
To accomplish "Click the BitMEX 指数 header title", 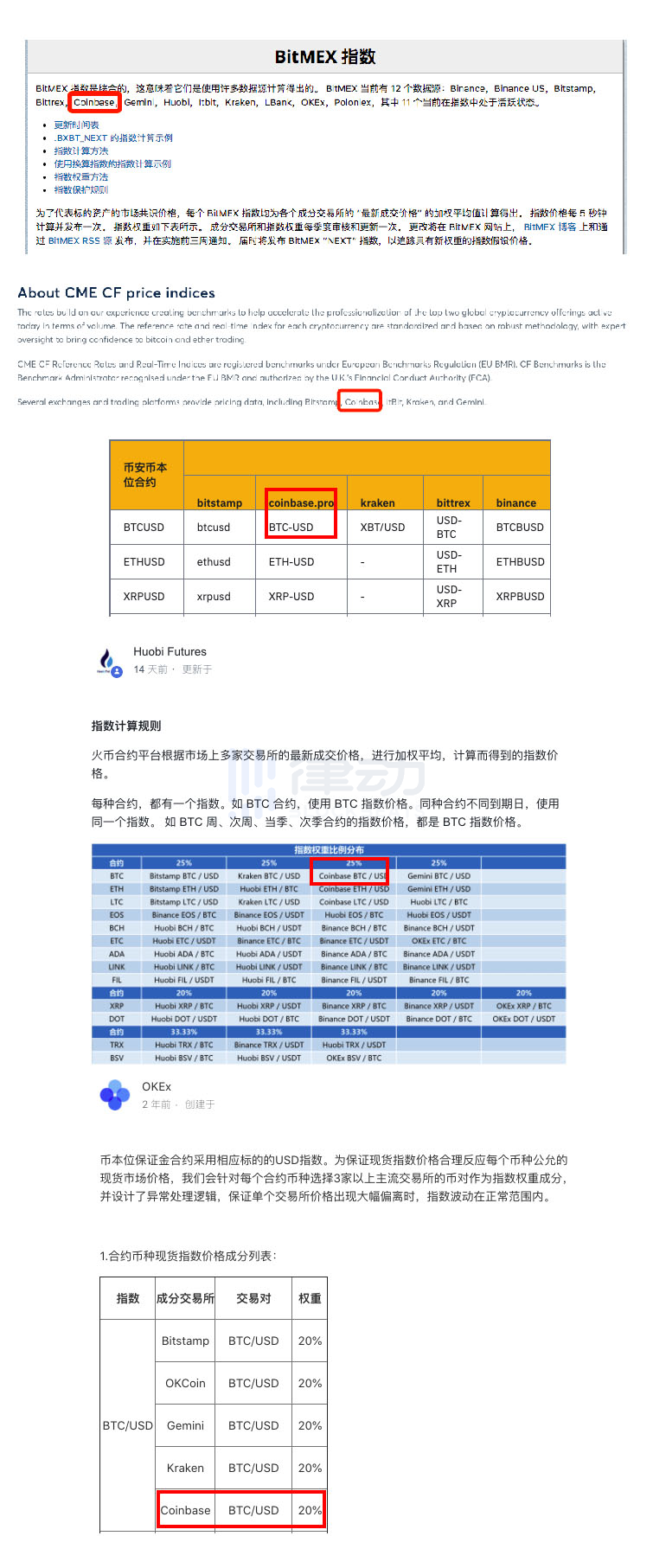I will tap(325, 57).
